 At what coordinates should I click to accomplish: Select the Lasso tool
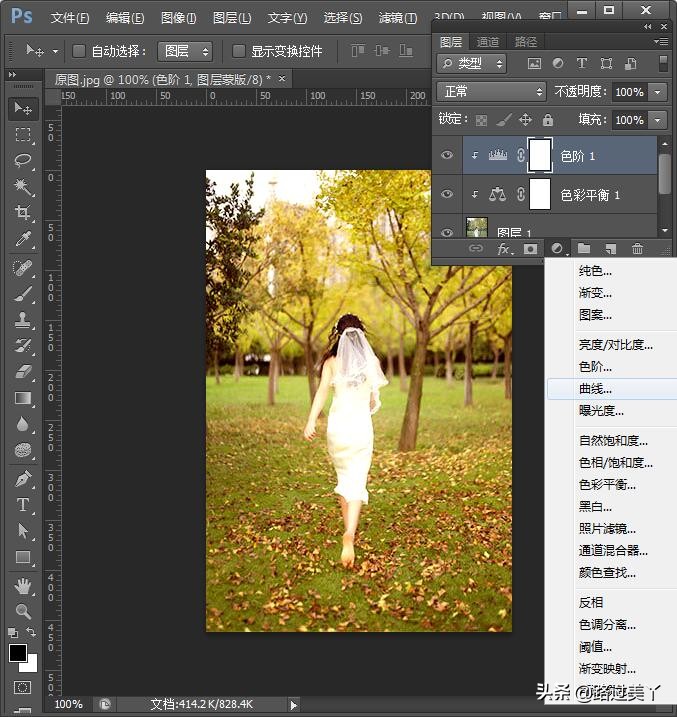coord(23,161)
